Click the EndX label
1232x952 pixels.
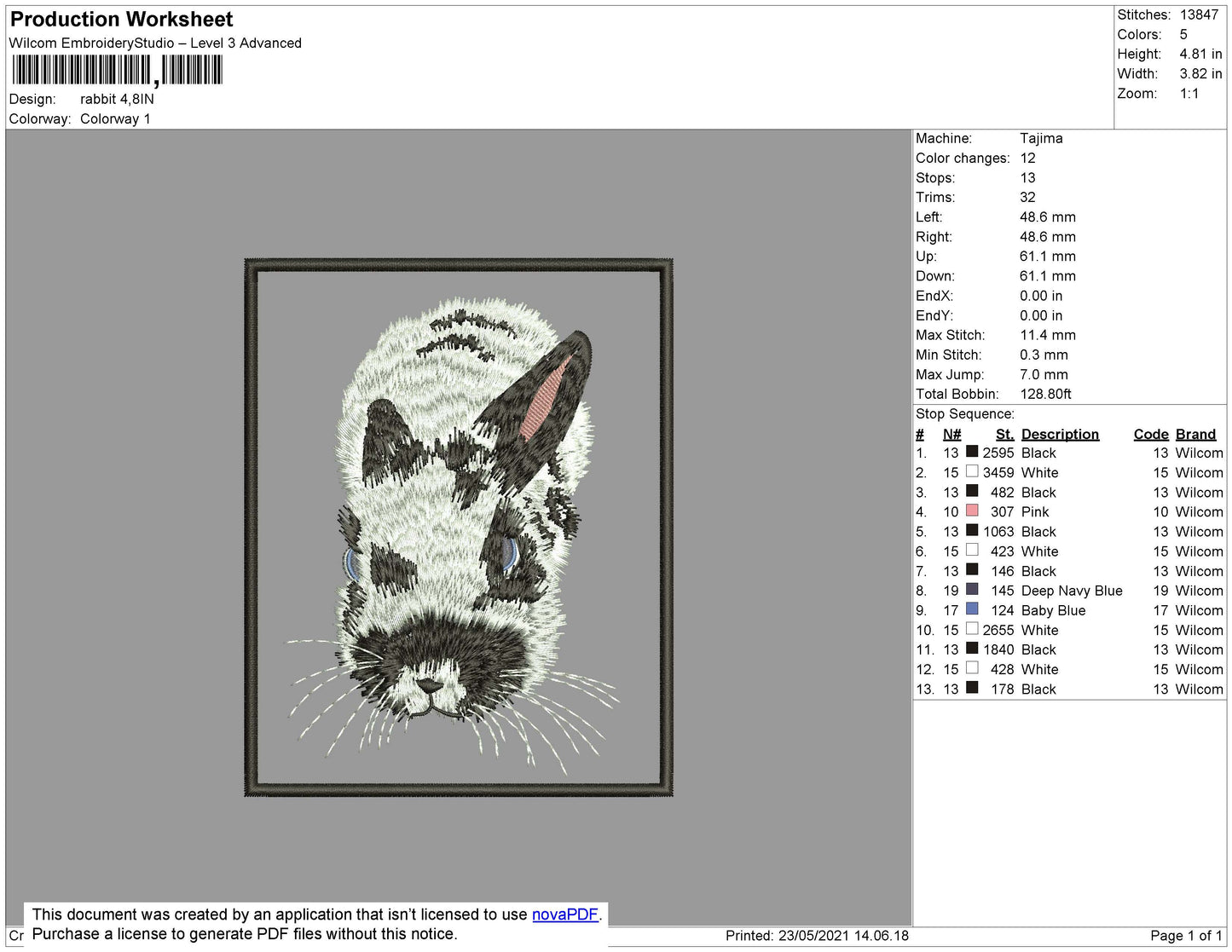pyautogui.click(x=934, y=295)
